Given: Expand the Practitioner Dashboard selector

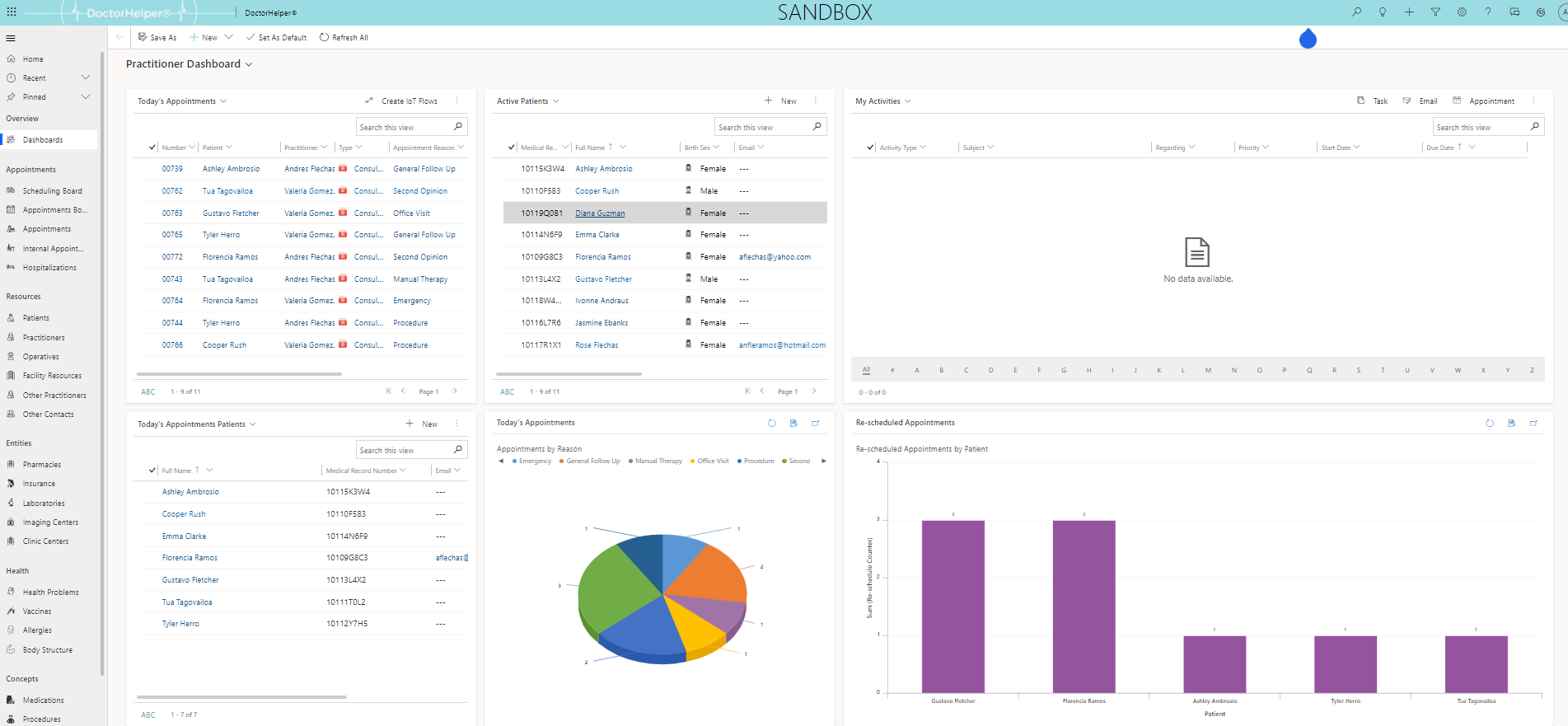Looking at the screenshot, I should click(249, 64).
